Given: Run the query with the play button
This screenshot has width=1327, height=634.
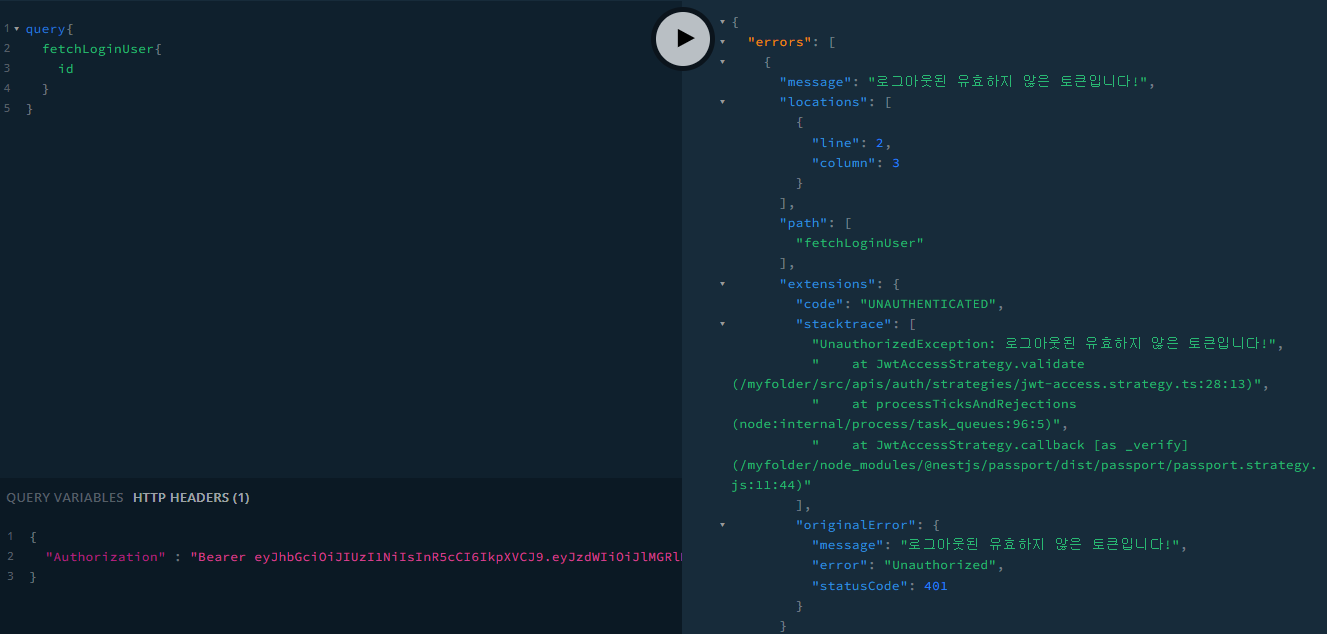Looking at the screenshot, I should tap(683, 38).
